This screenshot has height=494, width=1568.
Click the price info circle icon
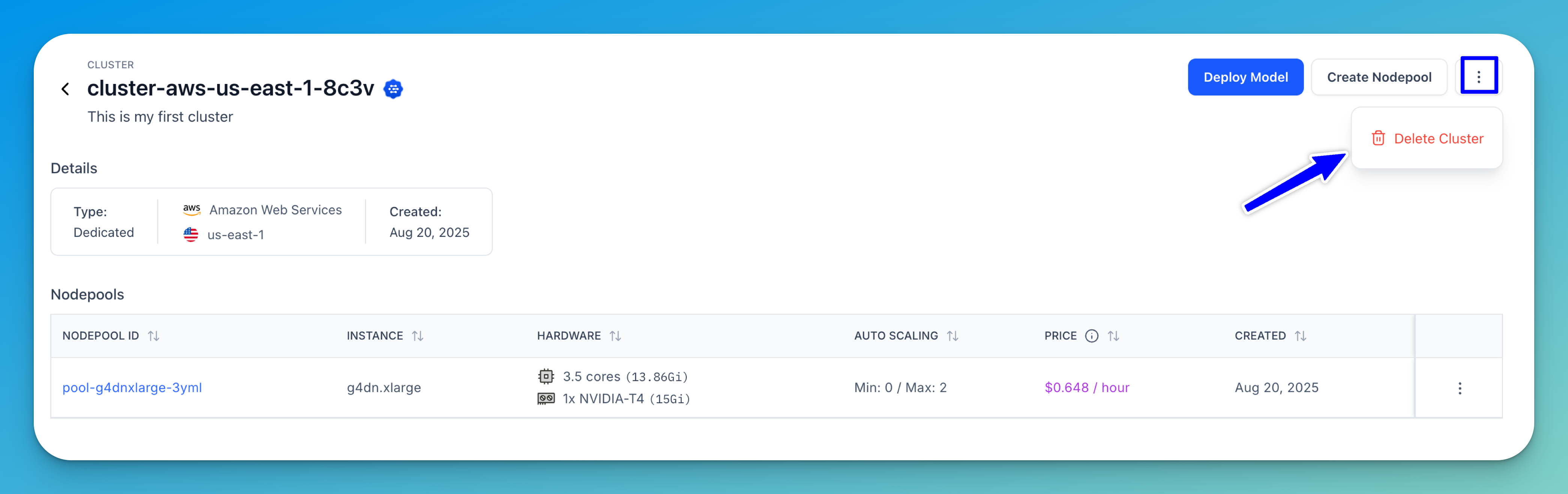tap(1092, 336)
